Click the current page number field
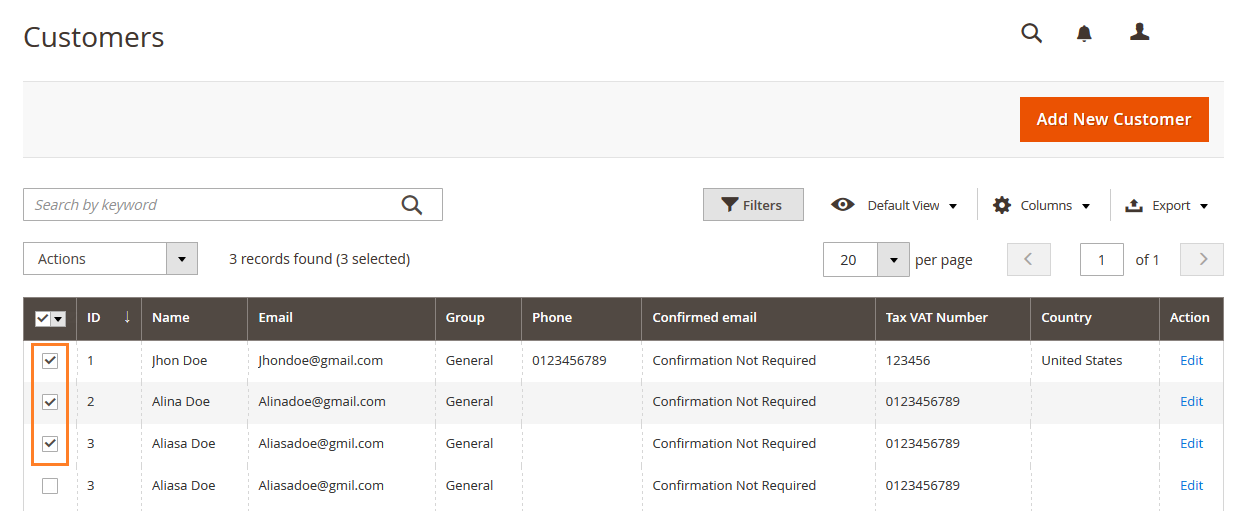This screenshot has width=1253, height=511. click(x=1102, y=259)
